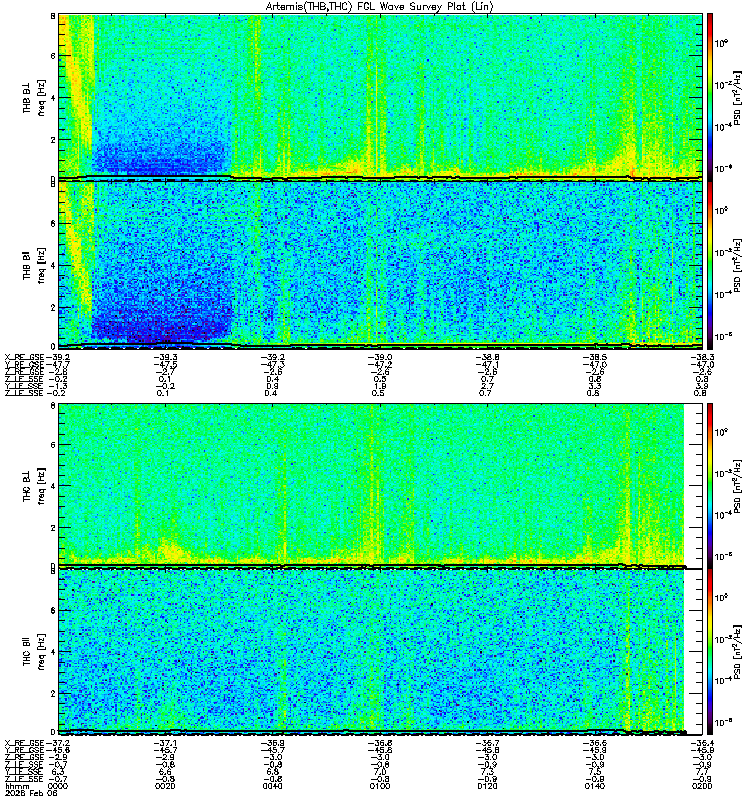Click the X_RE_GSE value '-38.3'
Image resolution: width=750 pixels, height=800 pixels.
point(702,357)
